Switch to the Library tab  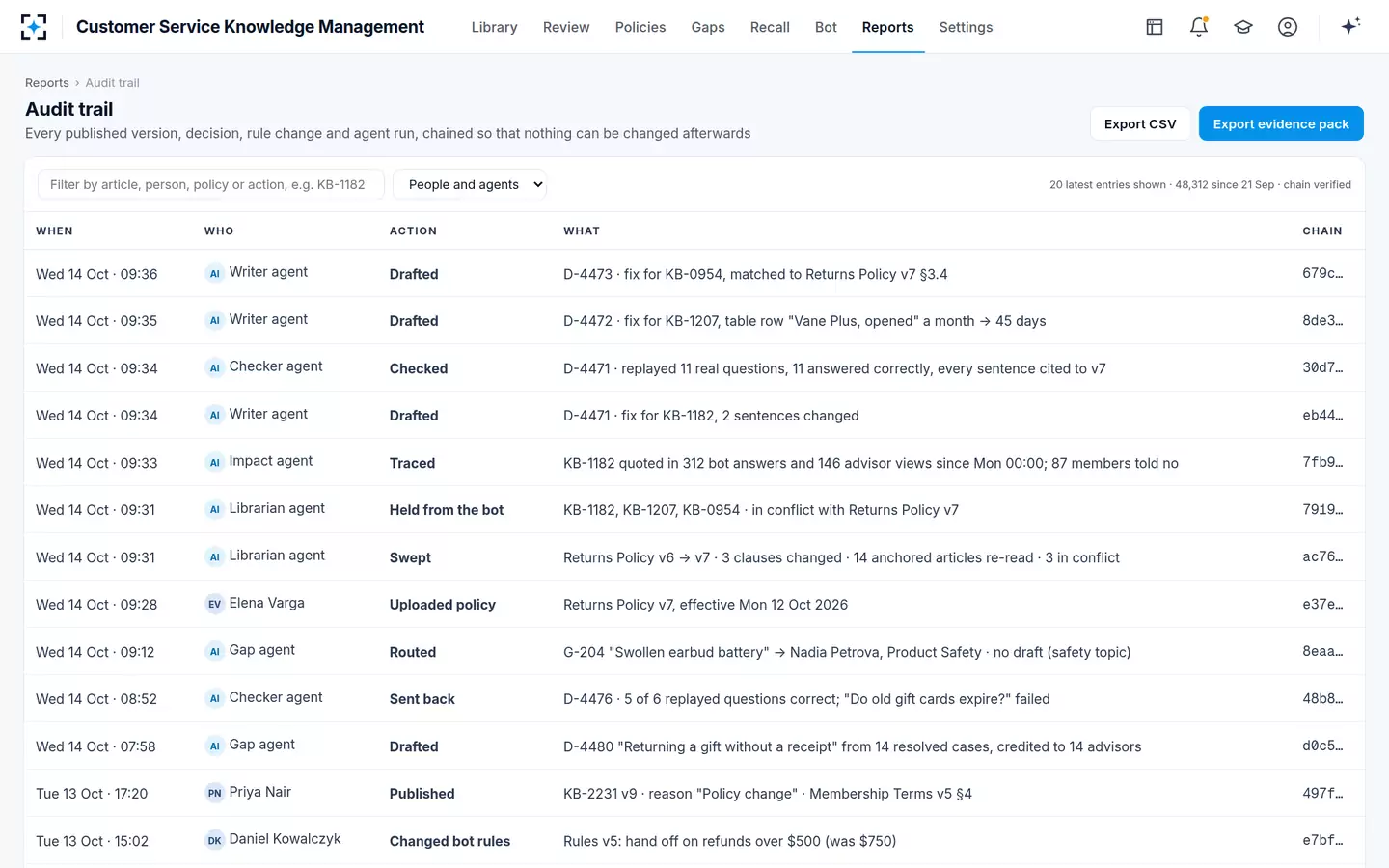pos(494,27)
